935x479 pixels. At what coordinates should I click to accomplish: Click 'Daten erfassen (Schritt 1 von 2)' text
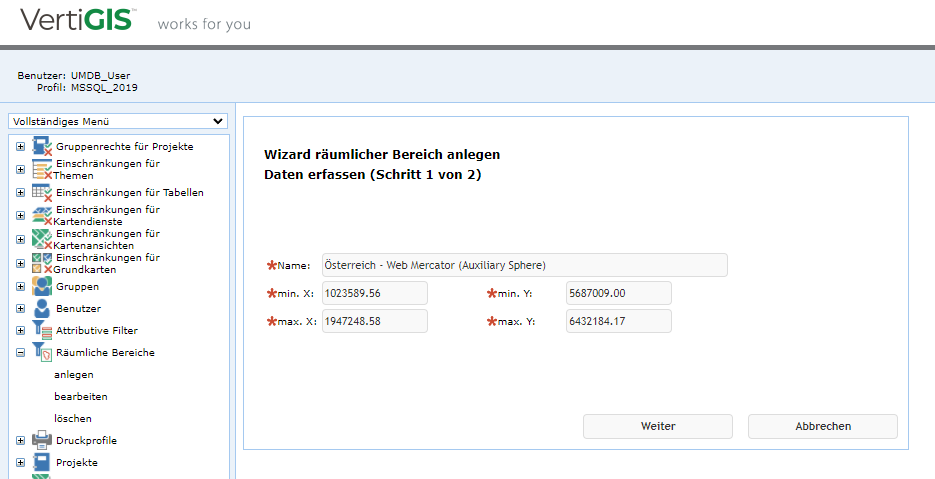pos(372,176)
